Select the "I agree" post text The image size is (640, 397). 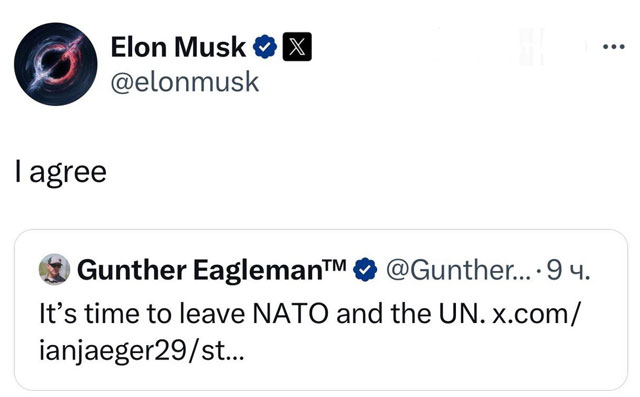61,172
